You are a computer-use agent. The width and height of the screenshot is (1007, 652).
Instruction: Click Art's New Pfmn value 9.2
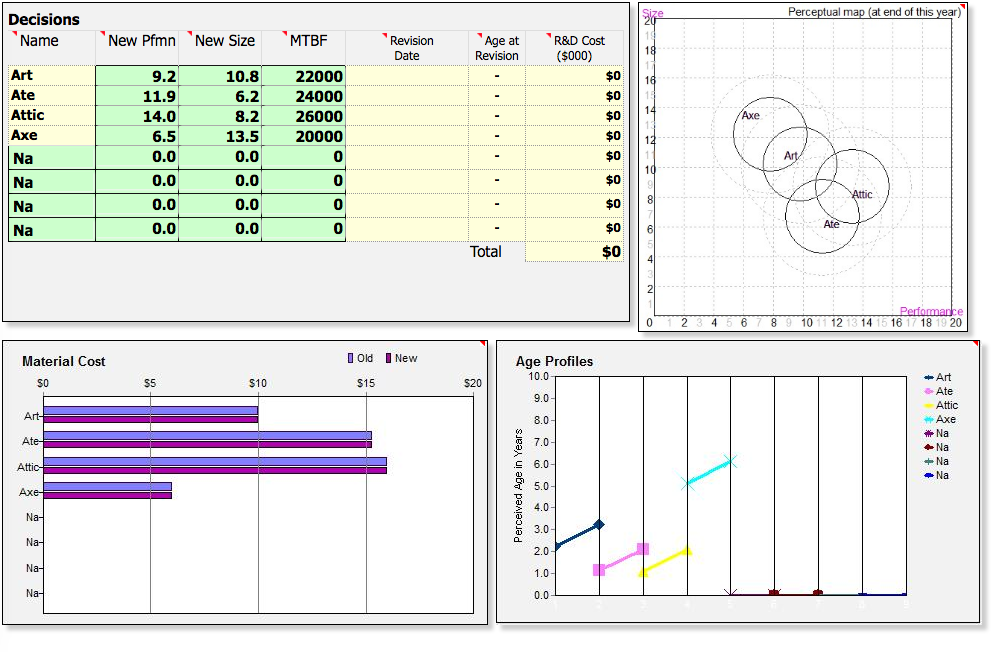click(137, 76)
